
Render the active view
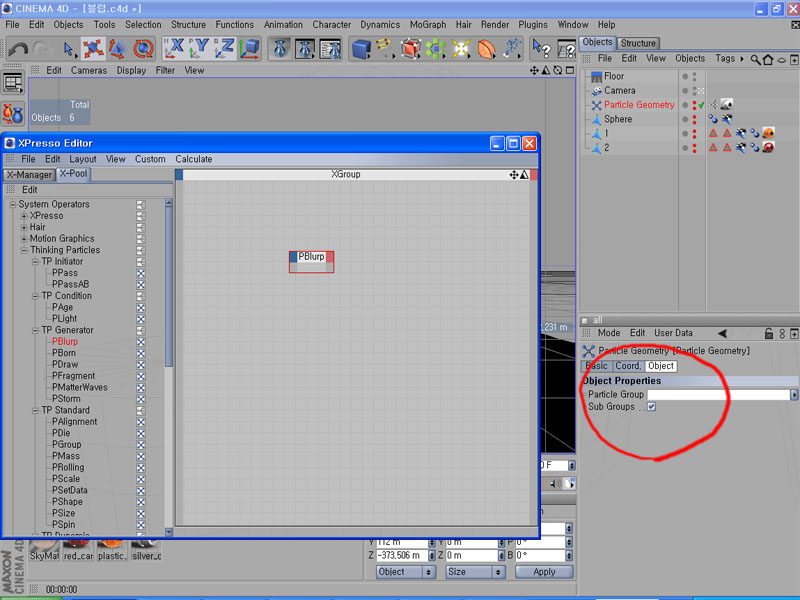tap(280, 49)
